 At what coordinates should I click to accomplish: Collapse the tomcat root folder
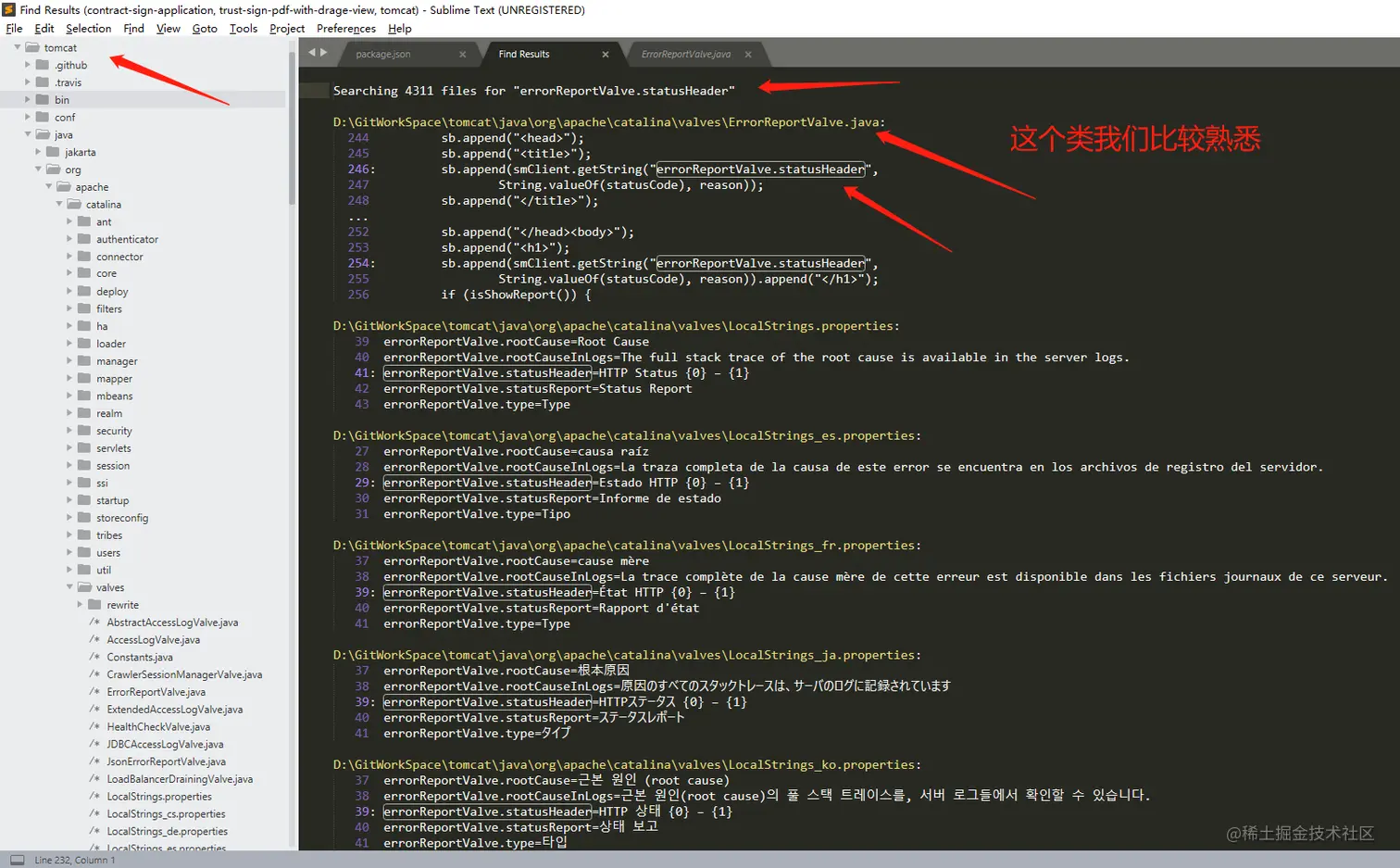pyautogui.click(x=18, y=47)
